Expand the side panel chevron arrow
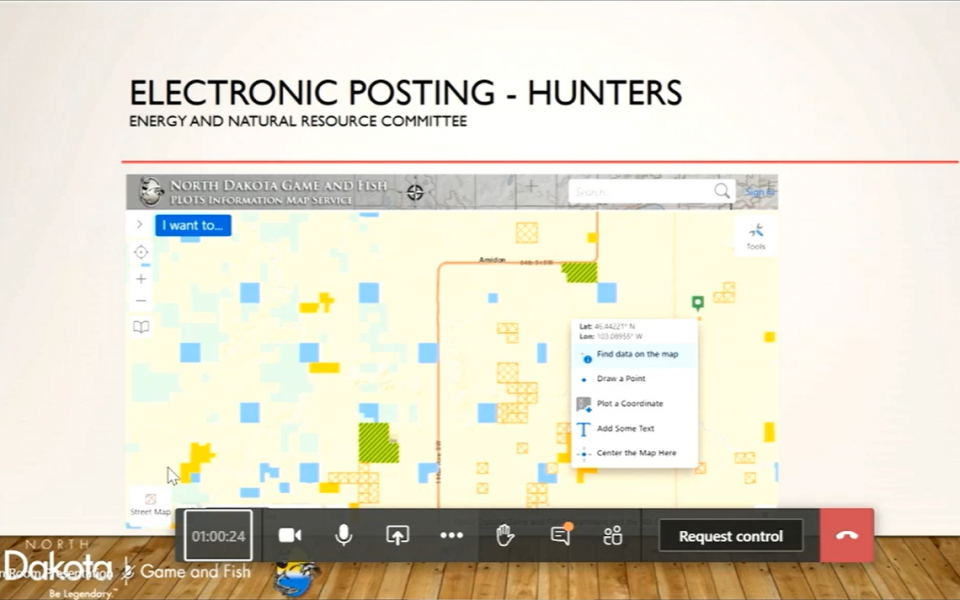The width and height of the screenshot is (960, 600). tap(140, 225)
